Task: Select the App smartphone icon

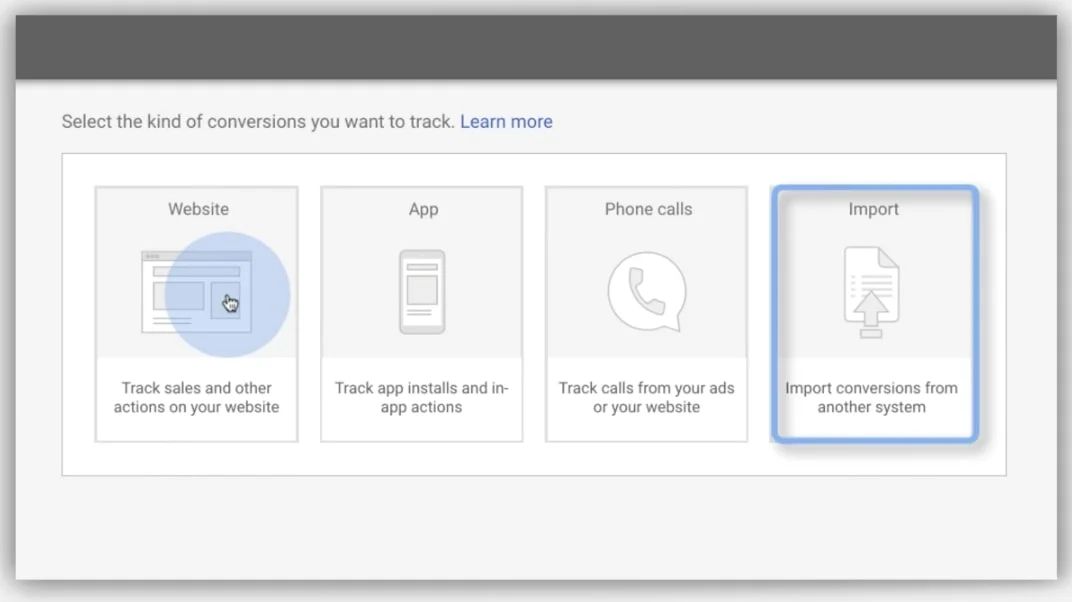Action: 422,292
